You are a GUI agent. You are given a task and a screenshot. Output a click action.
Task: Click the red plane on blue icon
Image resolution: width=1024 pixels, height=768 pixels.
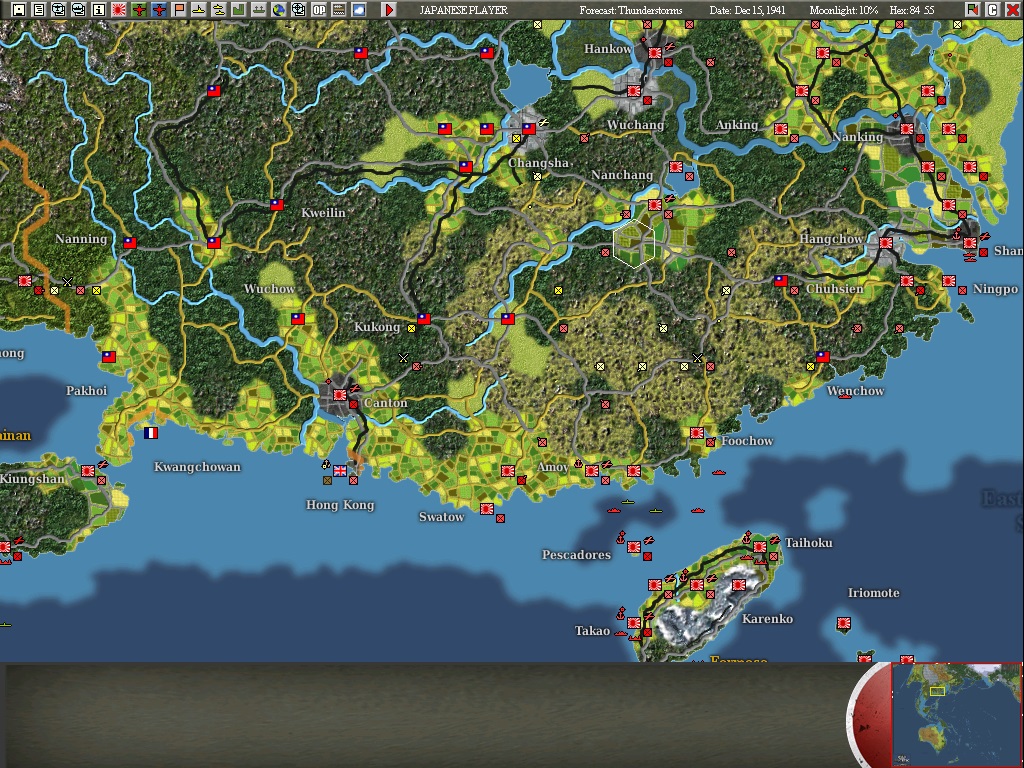point(159,10)
